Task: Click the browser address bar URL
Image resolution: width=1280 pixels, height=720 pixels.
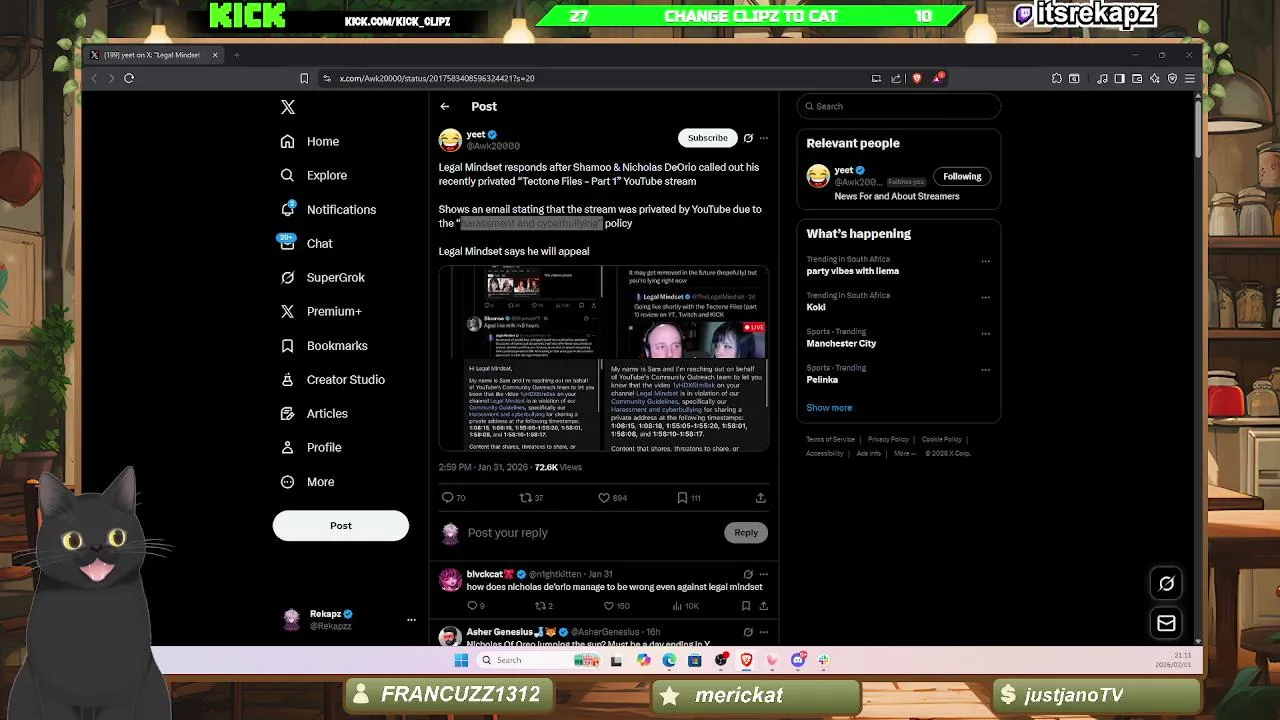Action: 437,78
